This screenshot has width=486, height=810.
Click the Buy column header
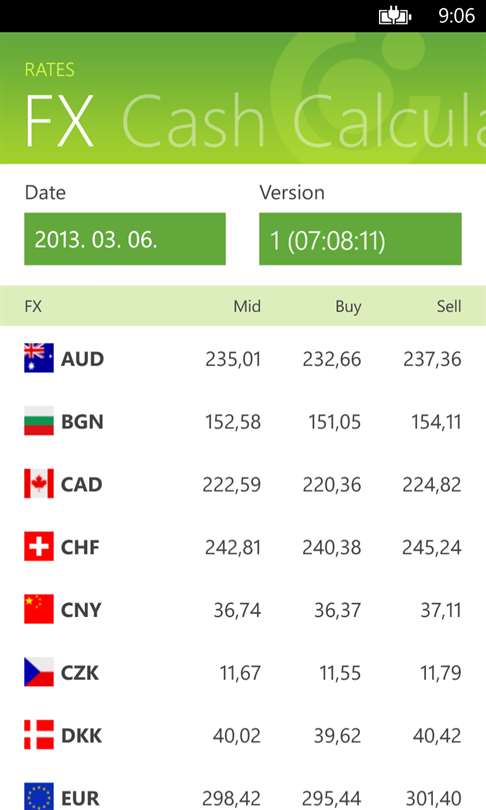pos(348,307)
